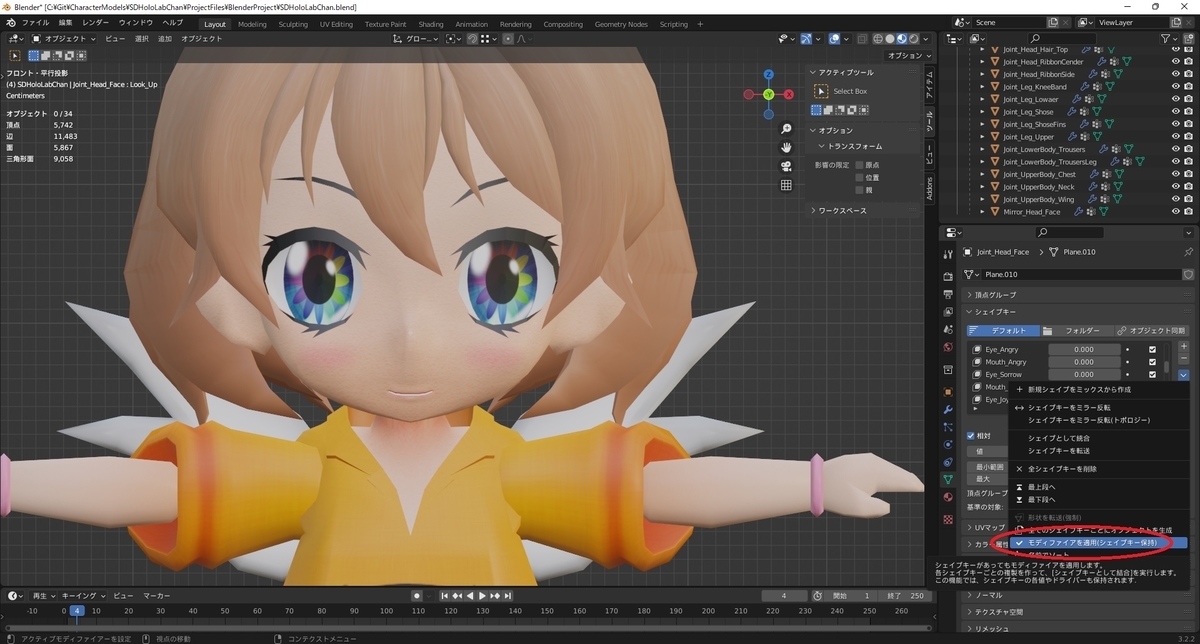Open the Modifier properties wrench tab
The height and width of the screenshot is (644, 1200).
click(948, 409)
